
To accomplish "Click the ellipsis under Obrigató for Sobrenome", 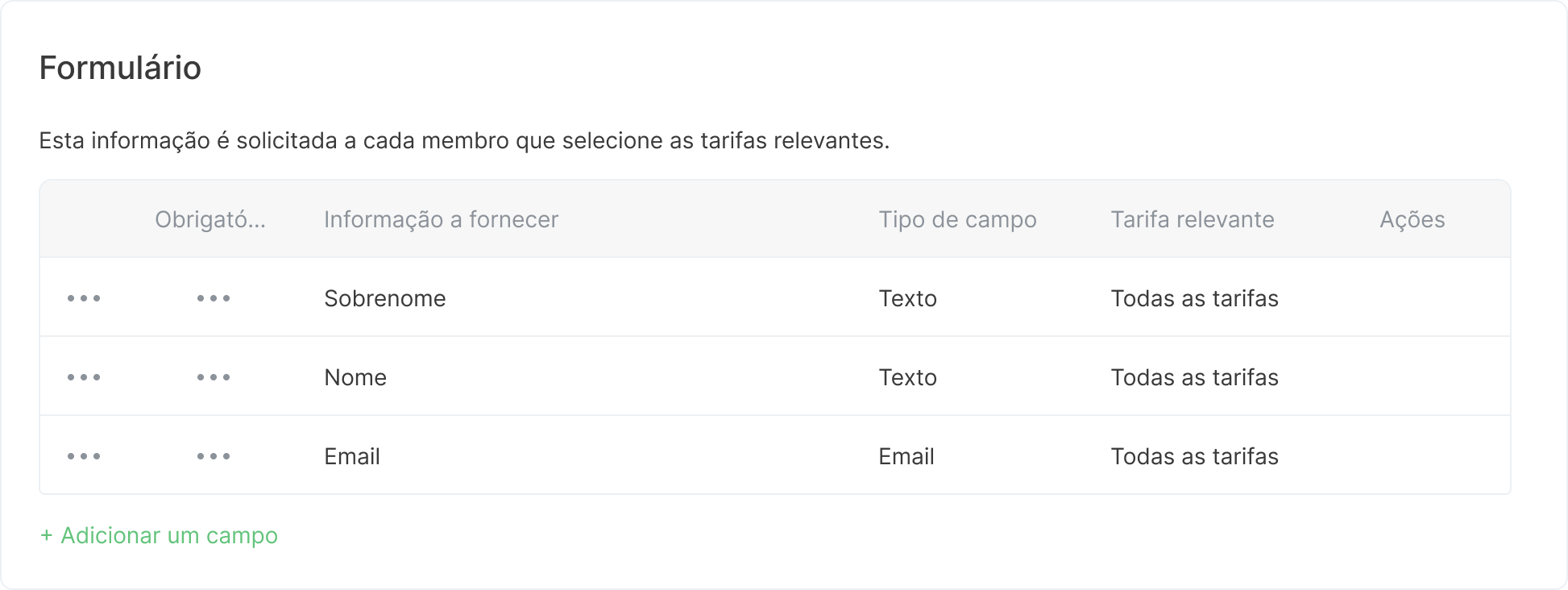I will [213, 297].
